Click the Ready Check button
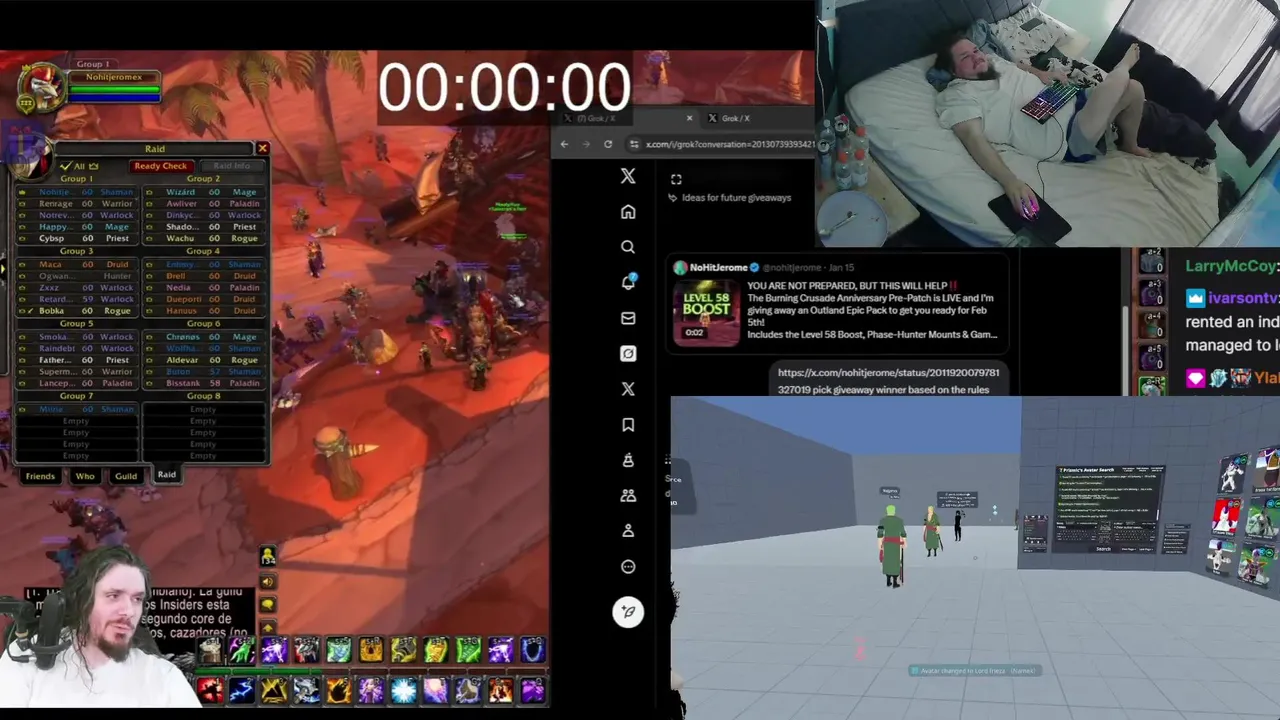 point(160,166)
